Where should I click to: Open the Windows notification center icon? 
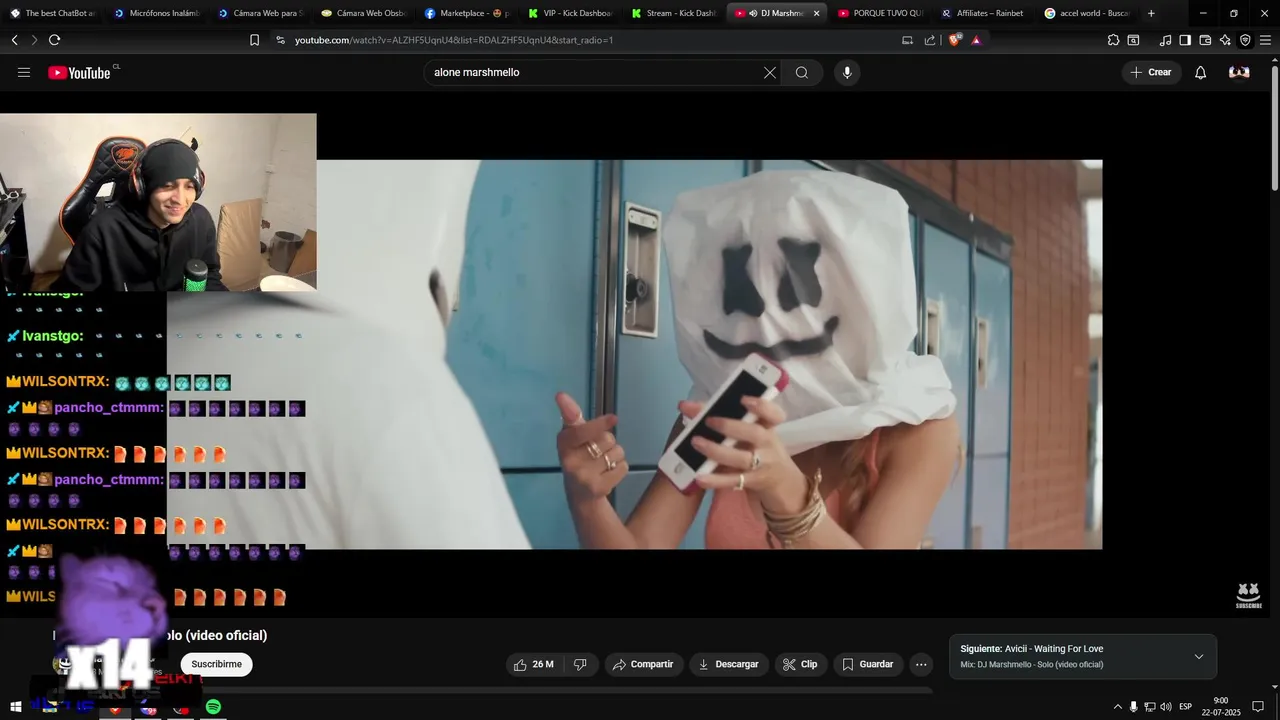[x=1258, y=707]
